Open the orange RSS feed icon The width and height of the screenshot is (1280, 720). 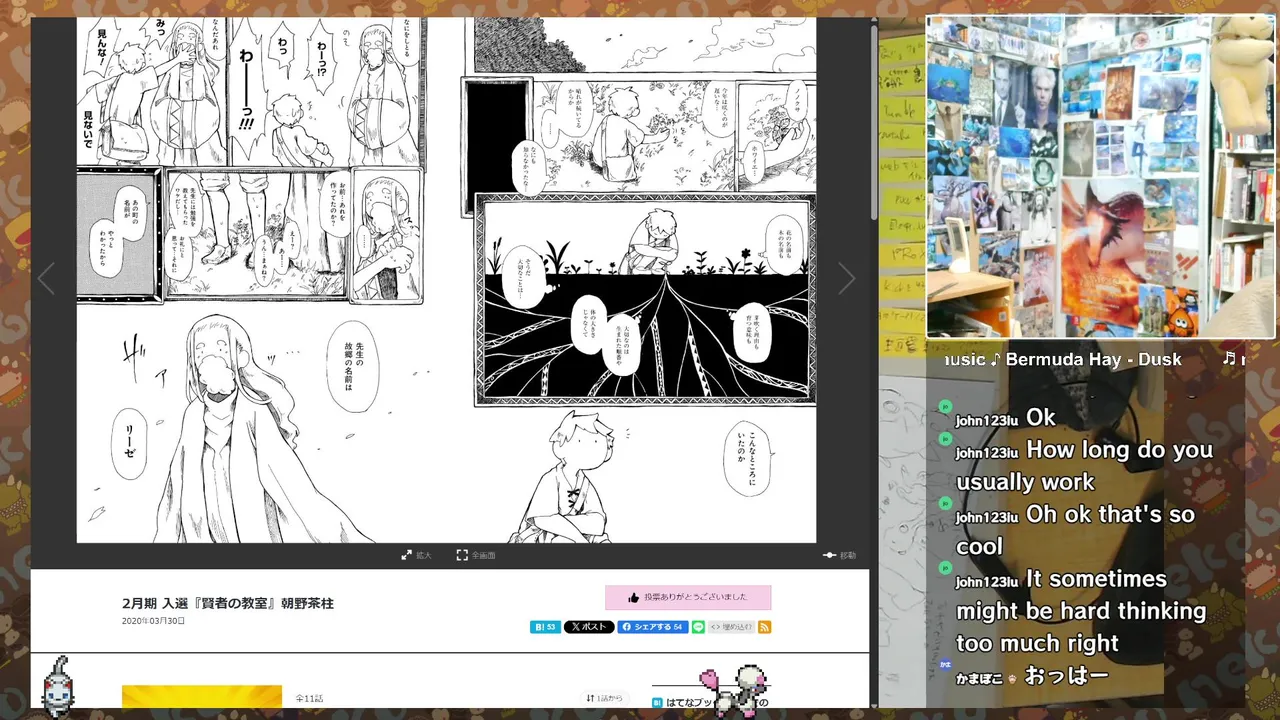[x=765, y=627]
